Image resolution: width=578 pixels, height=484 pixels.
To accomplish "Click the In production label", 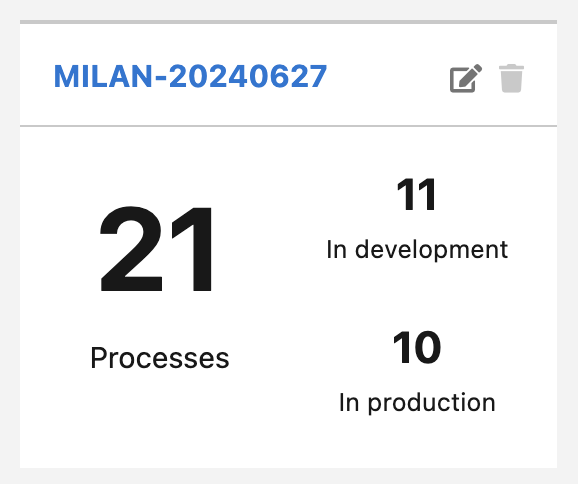I will 417,403.
